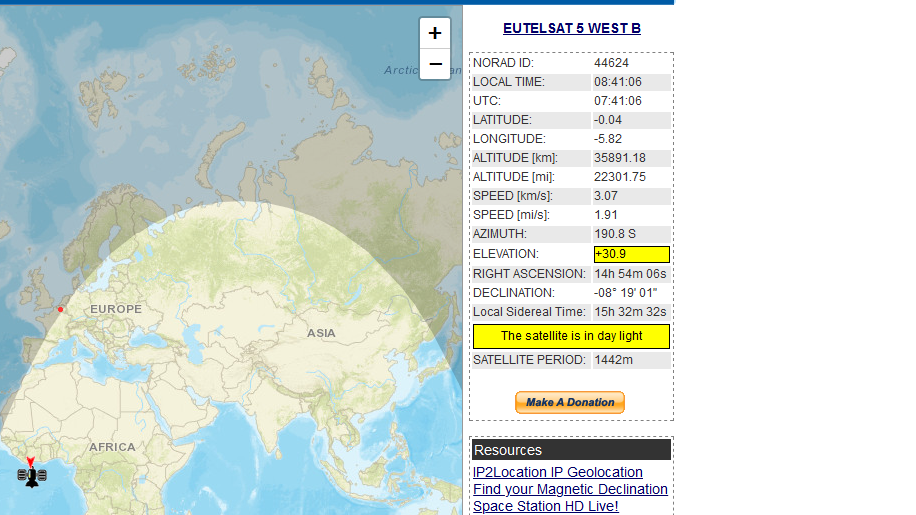Click the satellite icon near Africa
Viewport: 916px width, 515px height.
pyautogui.click(x=32, y=476)
